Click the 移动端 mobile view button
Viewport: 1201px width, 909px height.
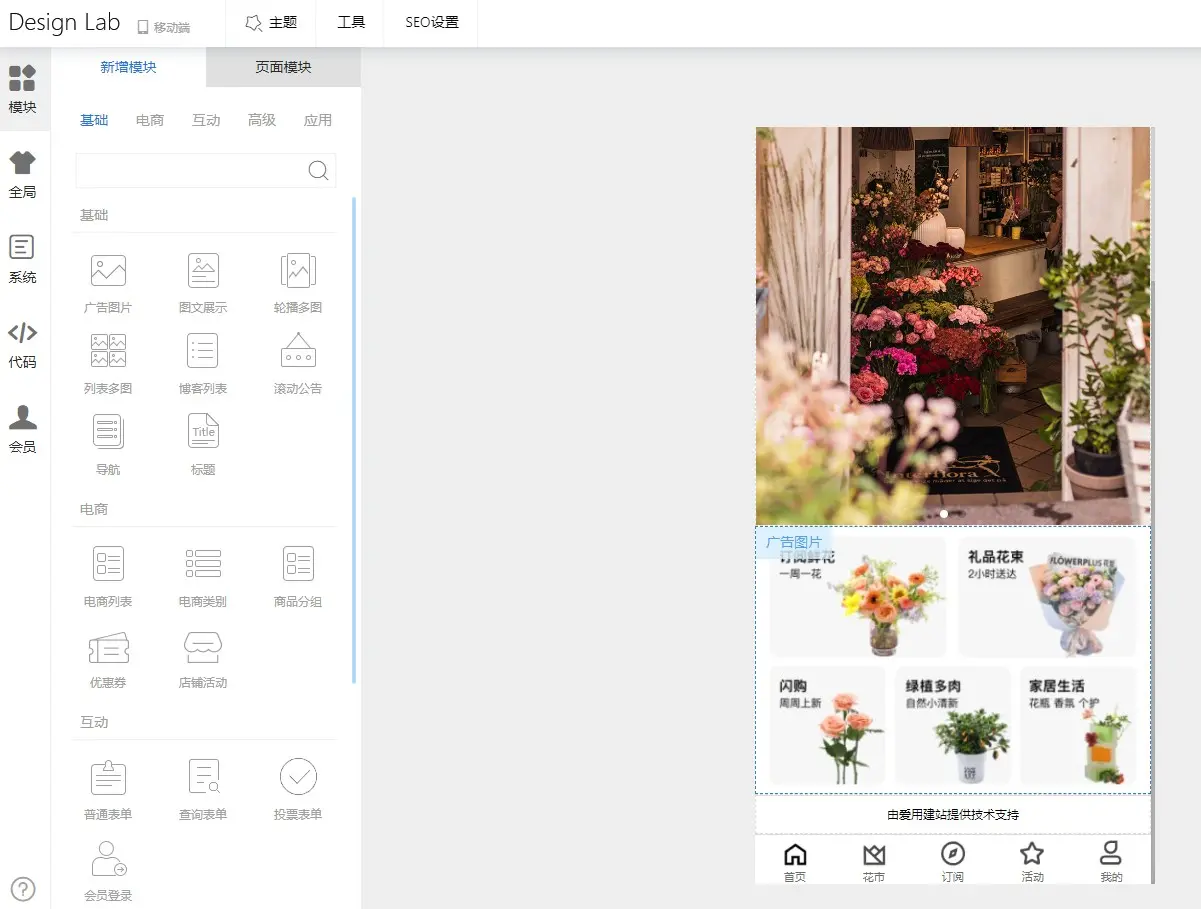[163, 27]
